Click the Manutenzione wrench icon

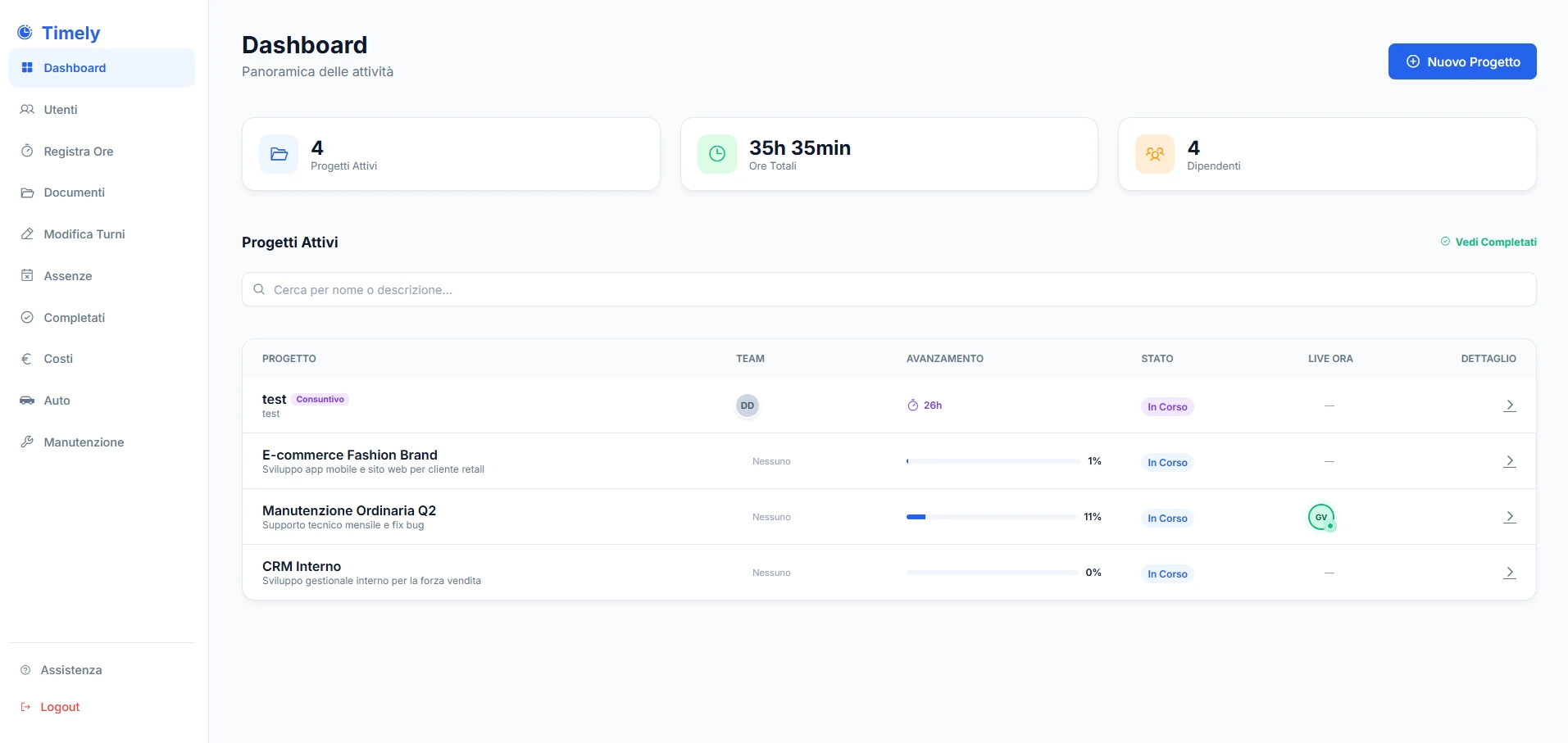coord(27,442)
